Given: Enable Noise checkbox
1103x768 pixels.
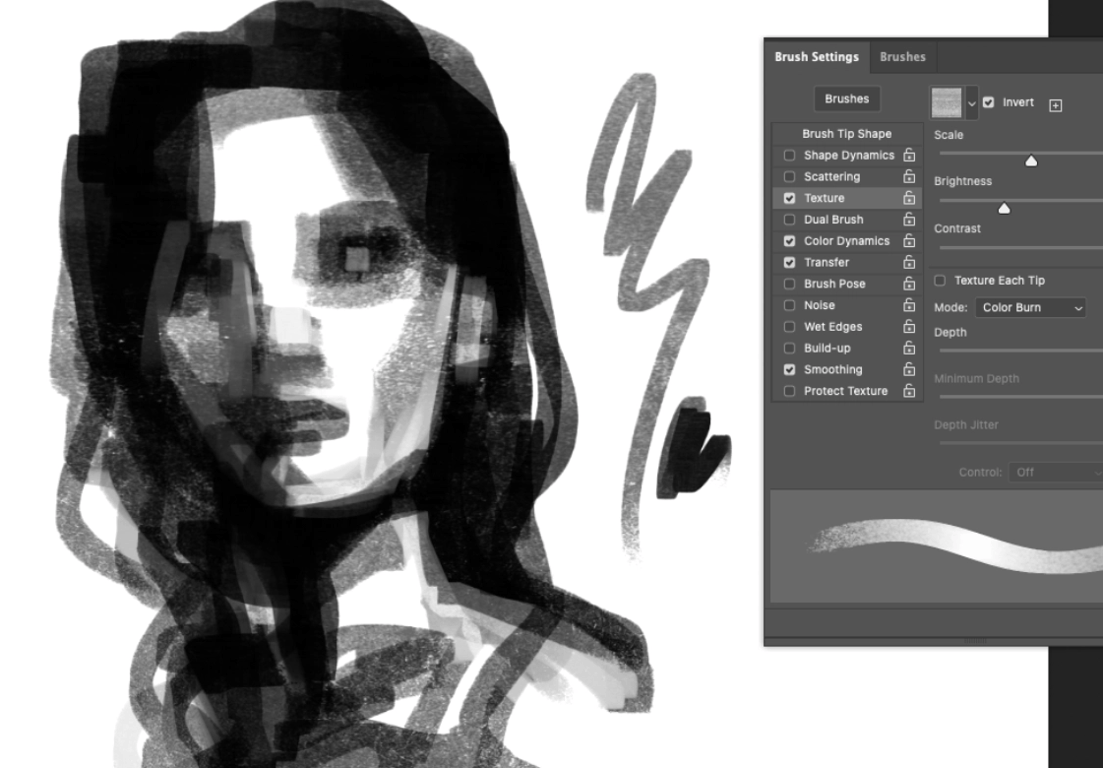Looking at the screenshot, I should click(x=789, y=305).
